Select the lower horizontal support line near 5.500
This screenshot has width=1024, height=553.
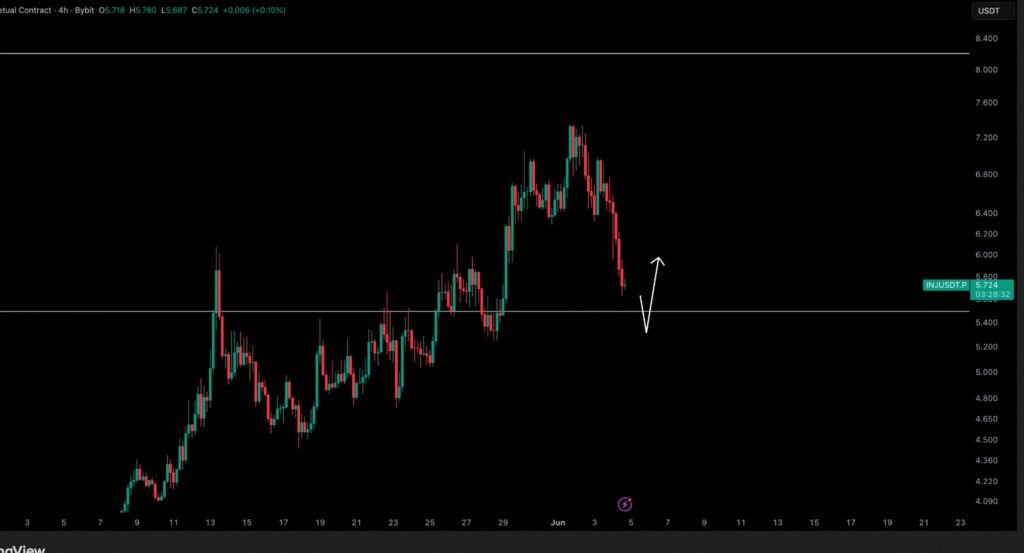pos(485,311)
